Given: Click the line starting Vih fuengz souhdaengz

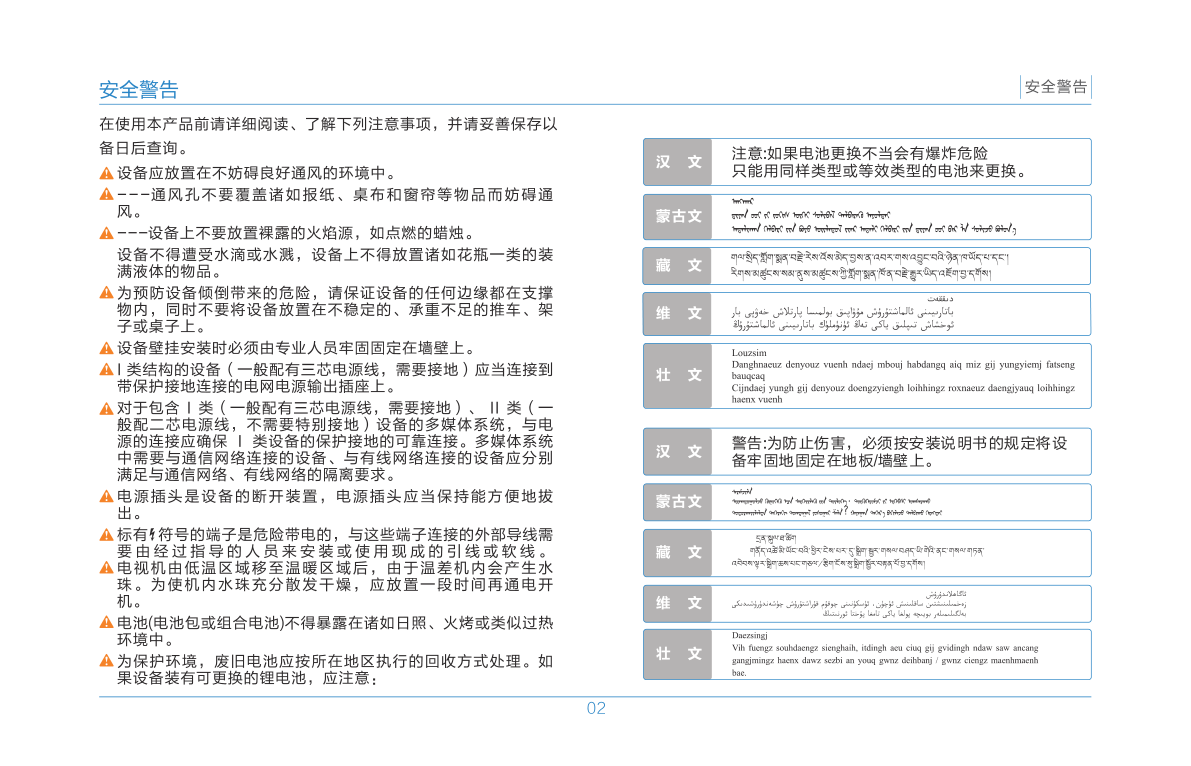Looking at the screenshot, I should tap(885, 648).
